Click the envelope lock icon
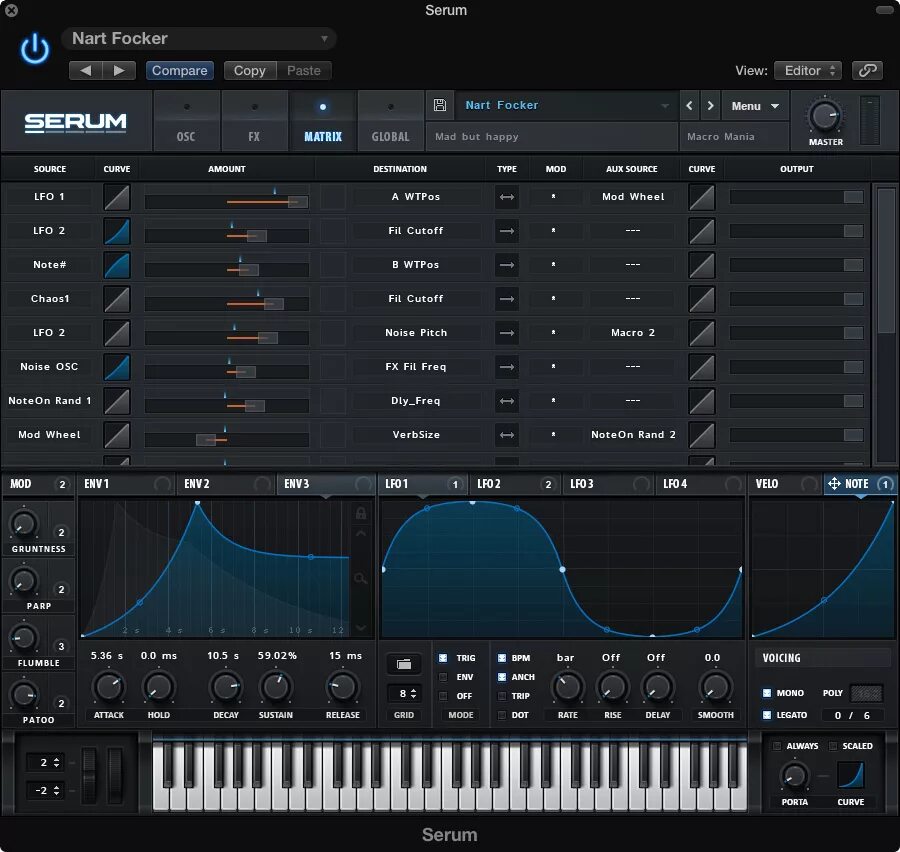The image size is (900, 852). (360, 513)
